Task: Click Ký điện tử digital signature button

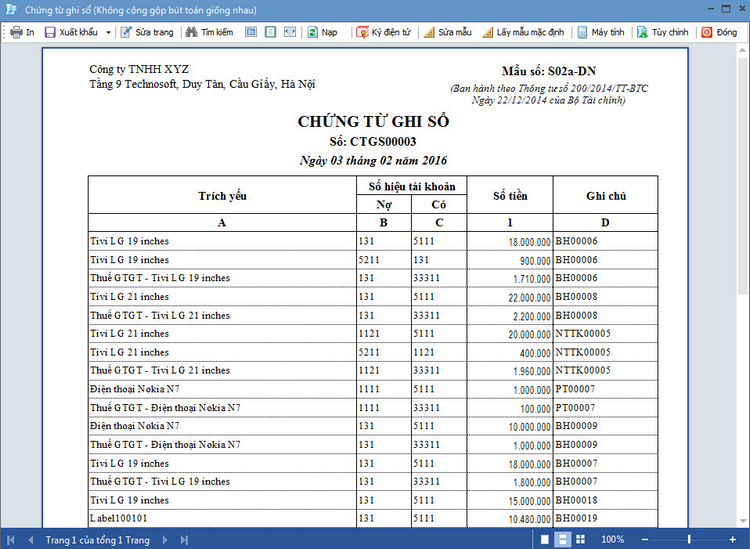Action: click(x=384, y=33)
